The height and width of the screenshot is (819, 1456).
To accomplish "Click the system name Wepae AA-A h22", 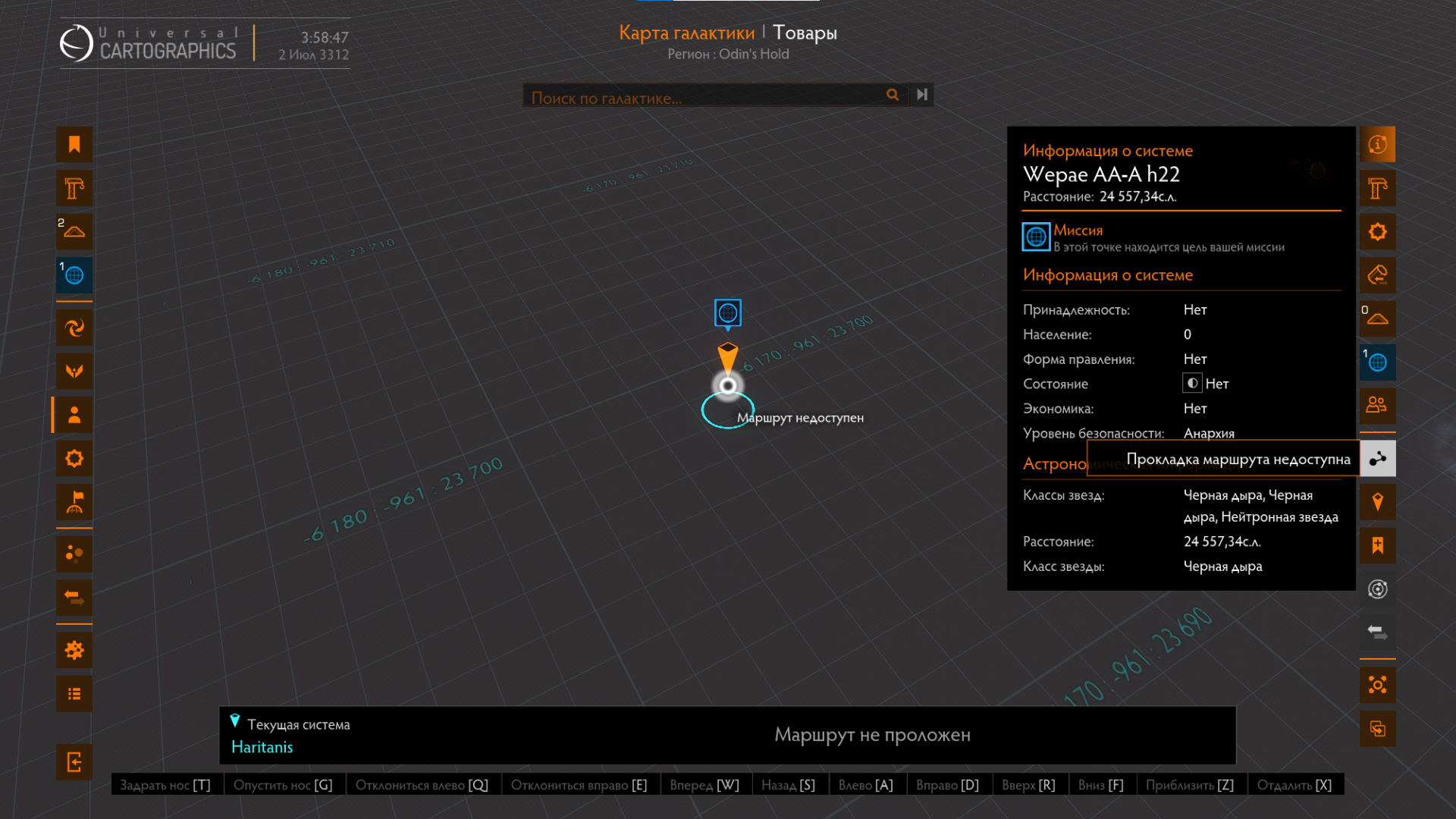I will 1101,174.
